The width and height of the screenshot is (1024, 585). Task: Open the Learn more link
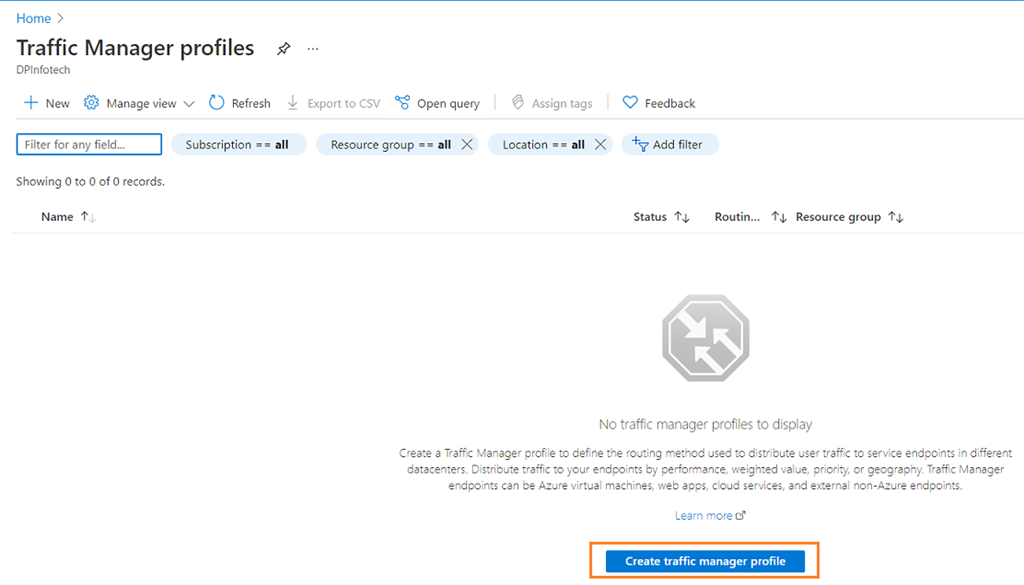(x=704, y=514)
